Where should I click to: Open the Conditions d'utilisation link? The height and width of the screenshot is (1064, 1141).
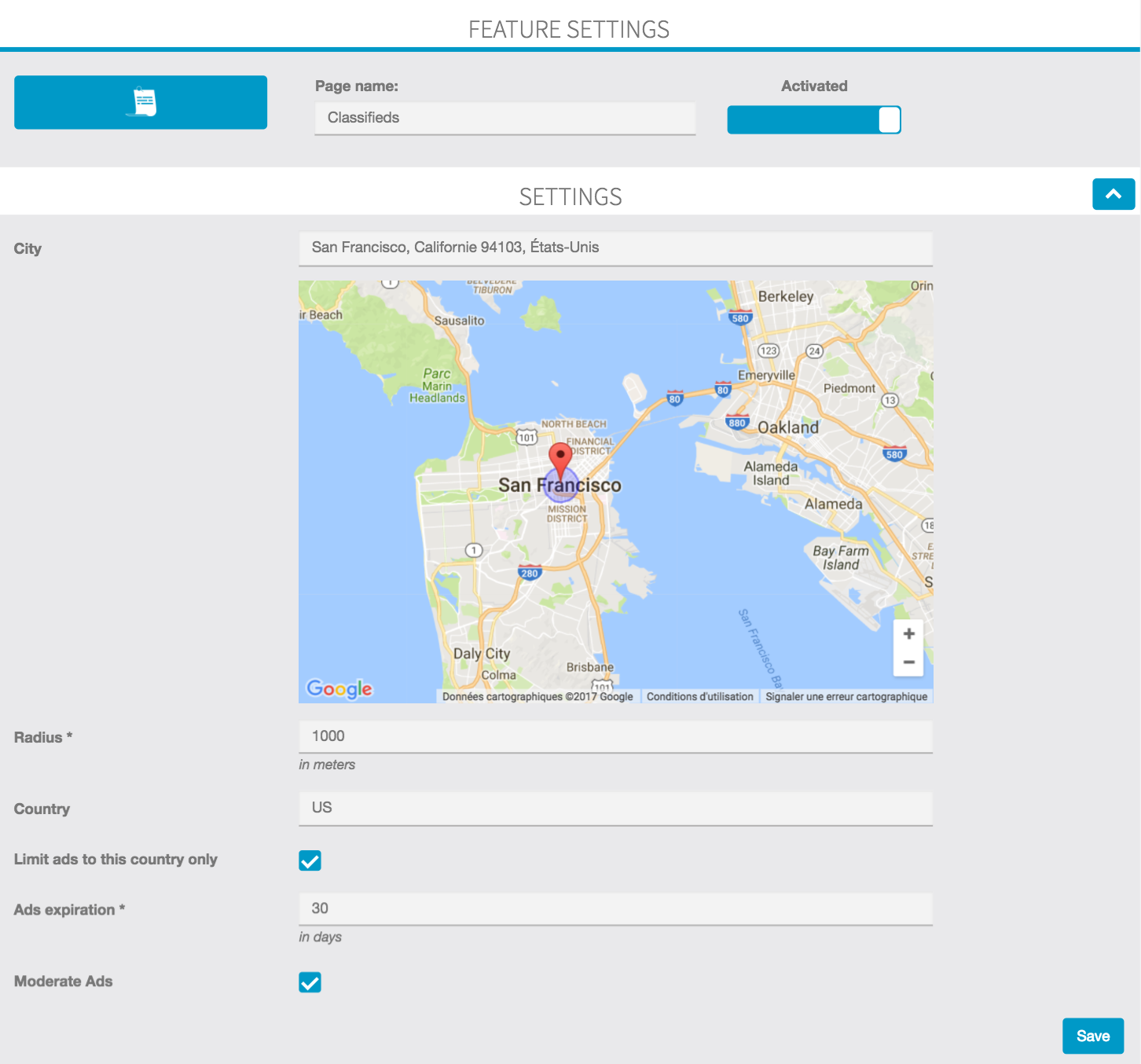tap(699, 696)
